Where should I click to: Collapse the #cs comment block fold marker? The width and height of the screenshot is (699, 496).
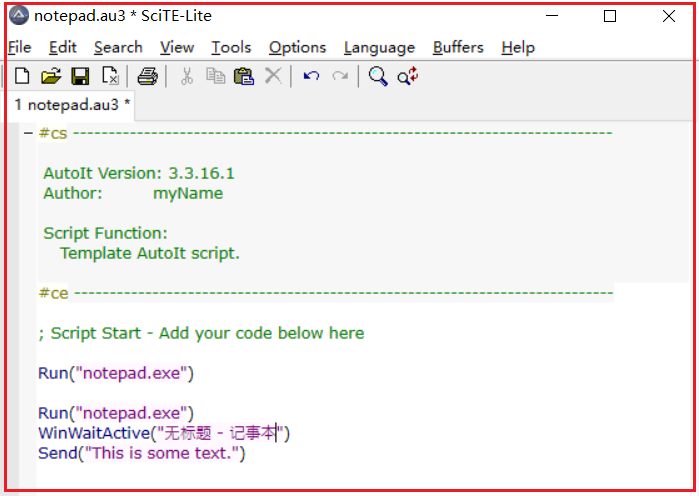point(29,133)
